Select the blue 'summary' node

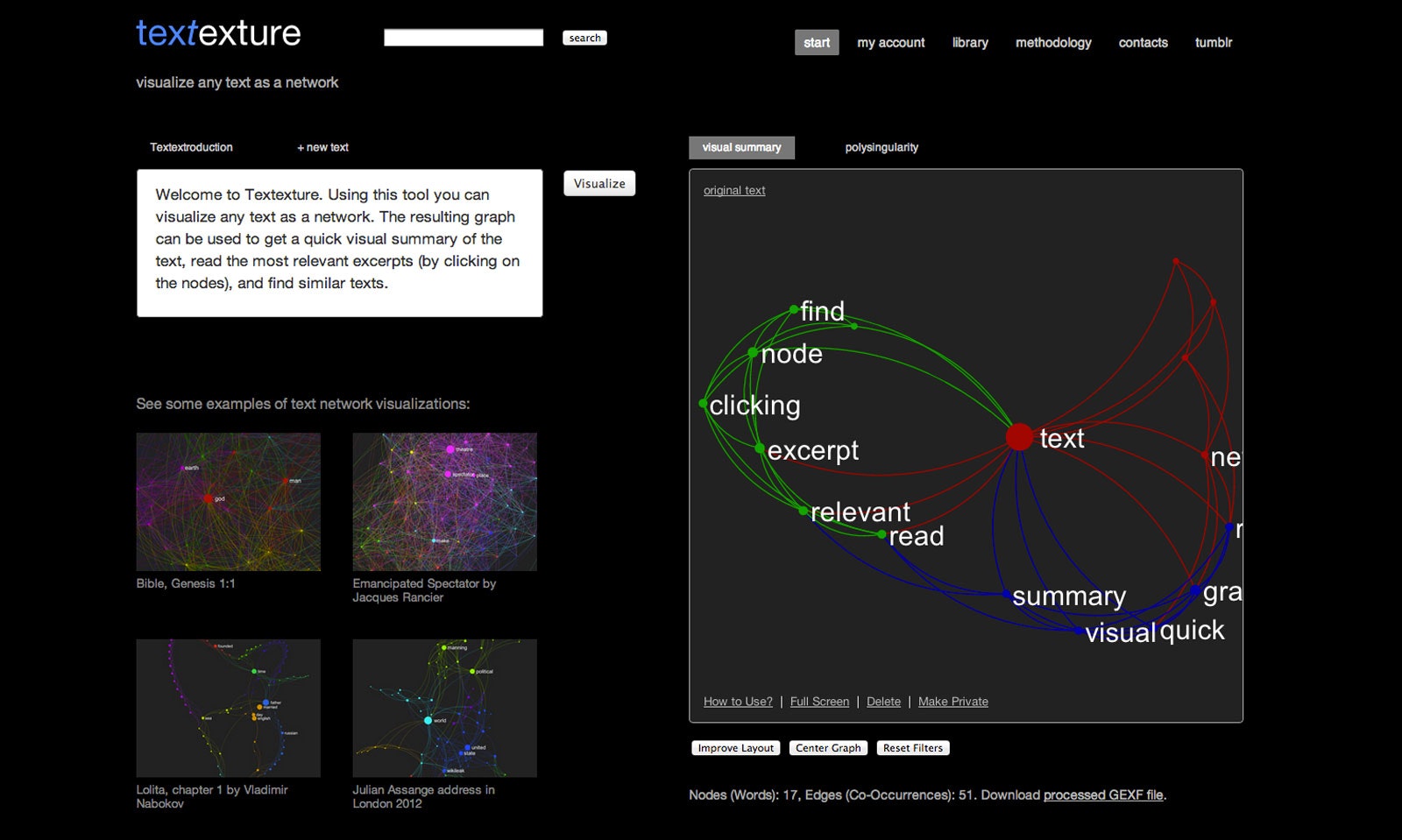1006,594
